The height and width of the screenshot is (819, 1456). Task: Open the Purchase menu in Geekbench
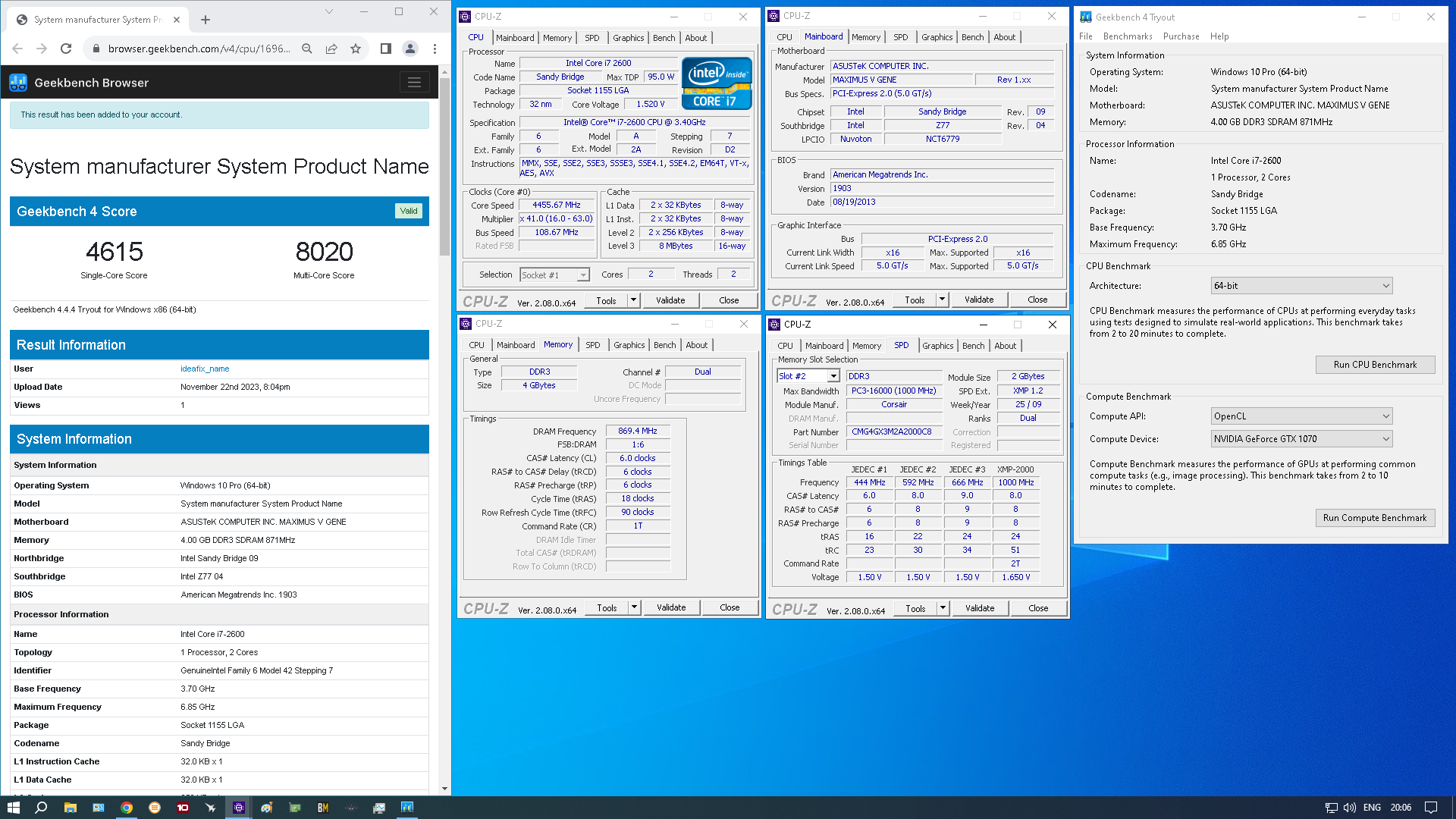point(1181,36)
